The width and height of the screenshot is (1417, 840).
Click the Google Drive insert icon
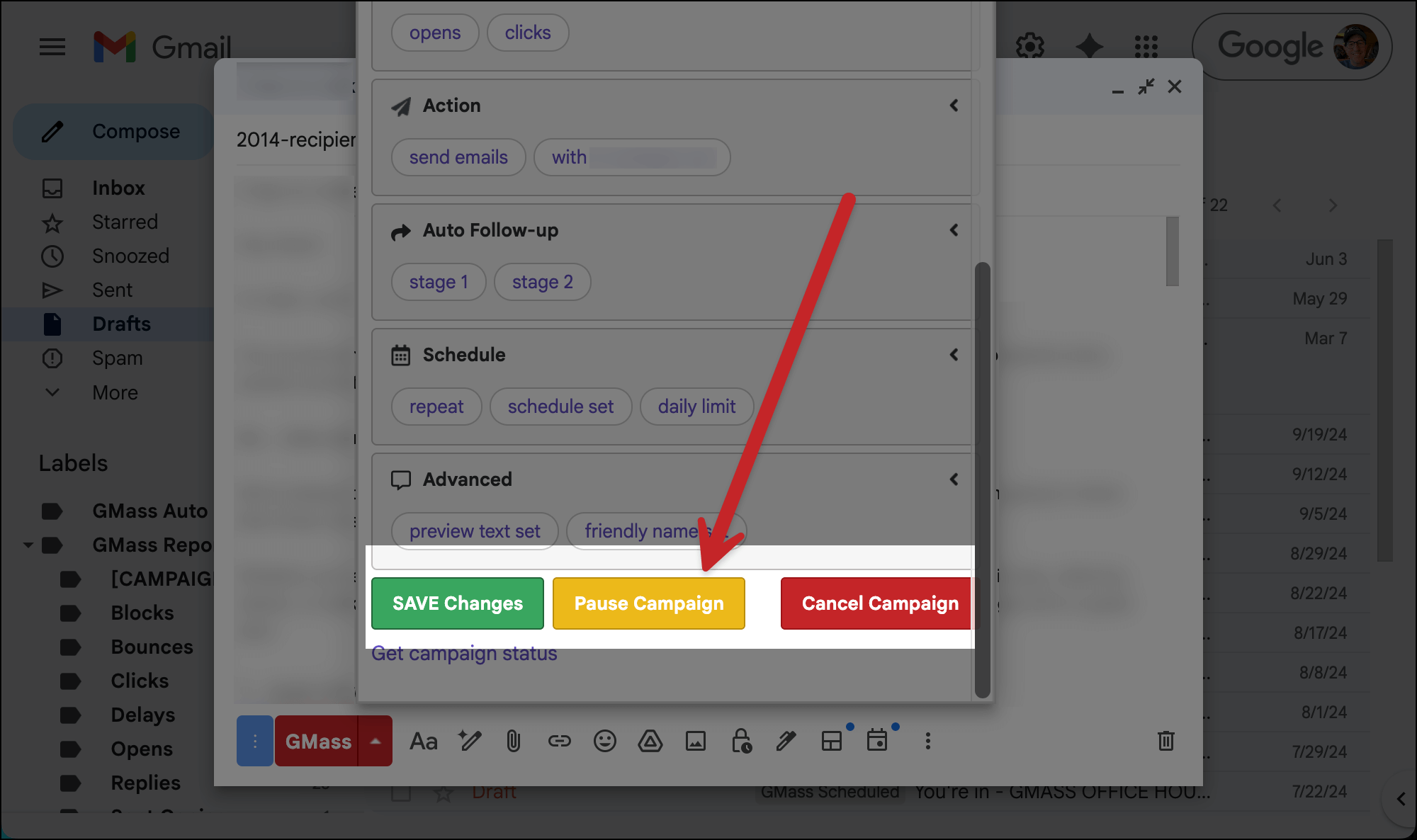point(650,742)
